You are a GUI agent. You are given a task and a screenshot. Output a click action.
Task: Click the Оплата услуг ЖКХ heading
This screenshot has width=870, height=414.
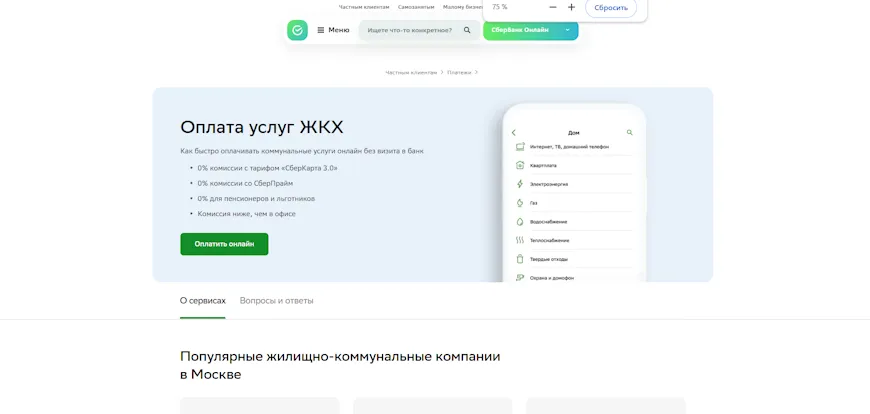pos(262,128)
